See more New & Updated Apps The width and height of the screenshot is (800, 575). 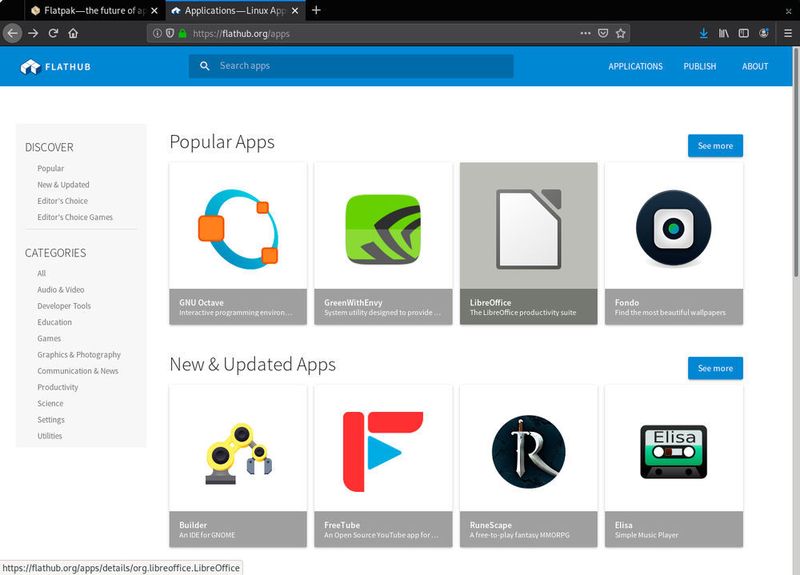click(x=715, y=368)
